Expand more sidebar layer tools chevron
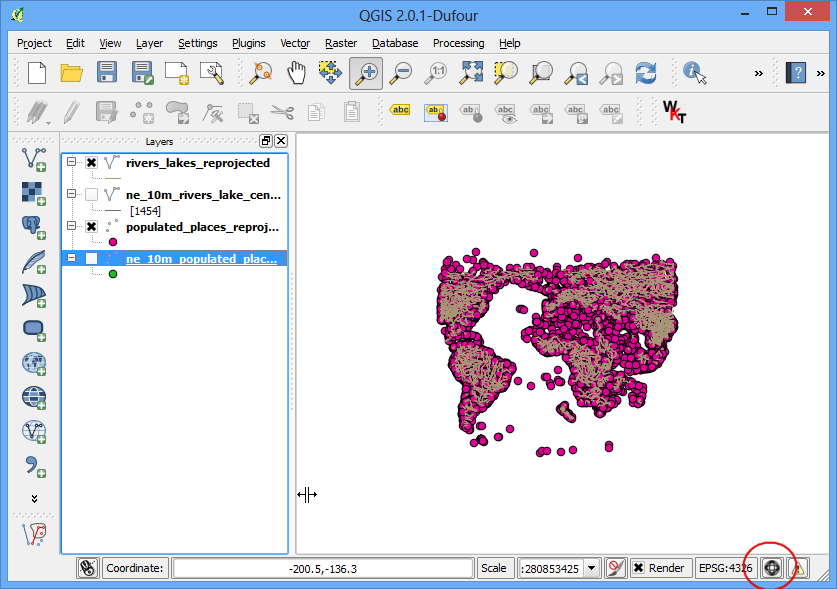The height and width of the screenshot is (589, 837). click(34, 498)
